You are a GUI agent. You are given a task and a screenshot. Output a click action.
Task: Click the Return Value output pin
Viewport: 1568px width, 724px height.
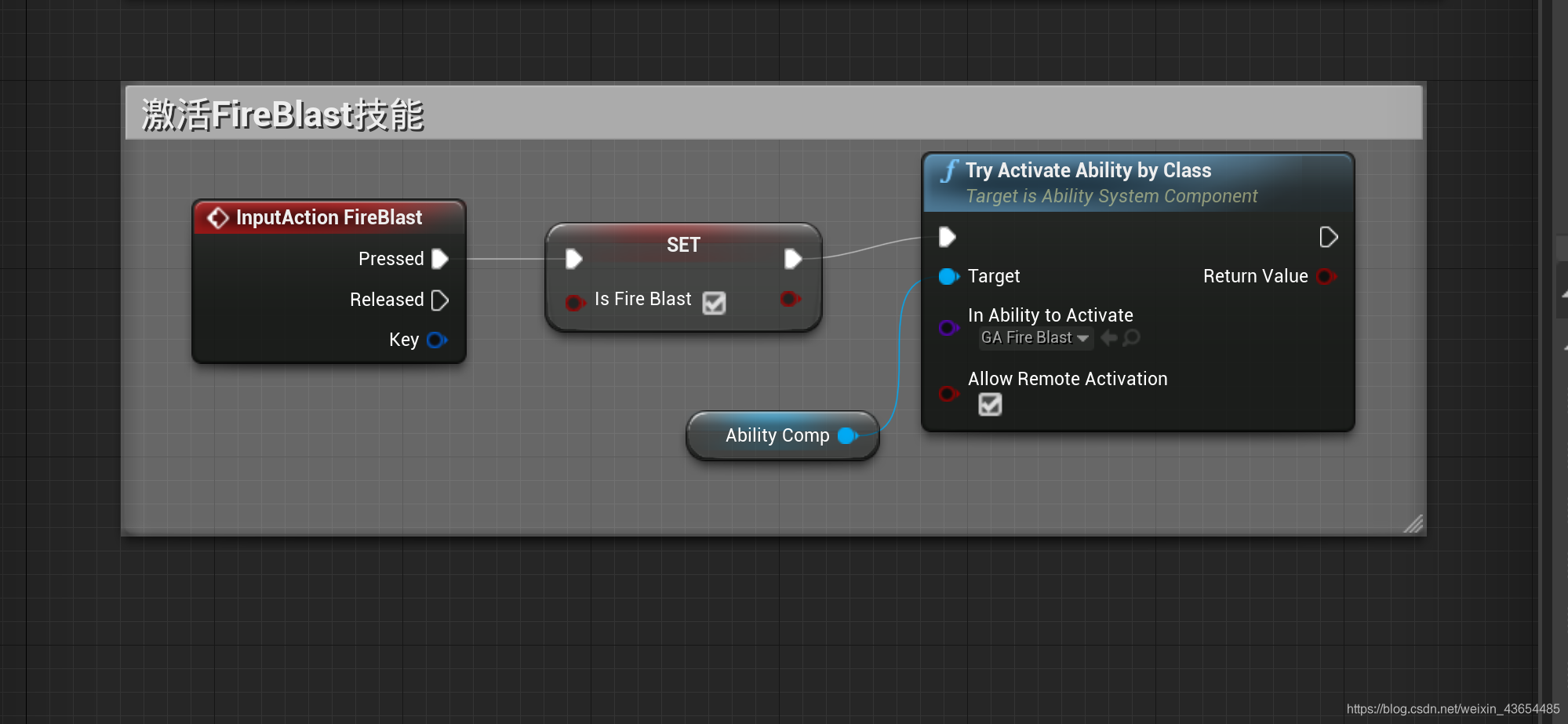tap(1326, 276)
